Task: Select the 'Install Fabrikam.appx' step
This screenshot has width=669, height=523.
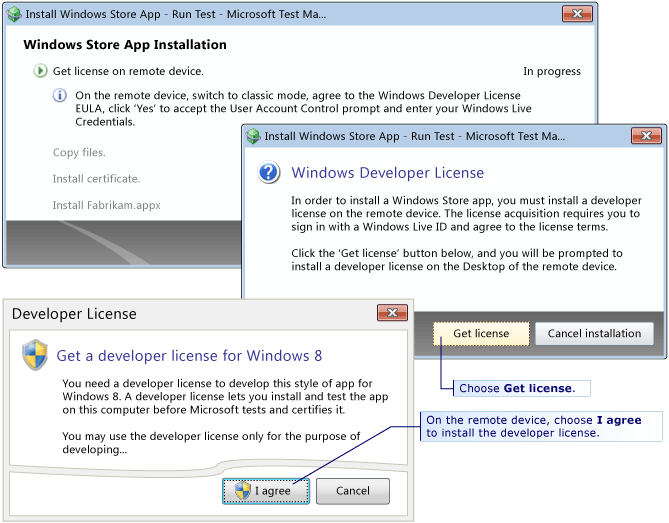Action: [106, 205]
